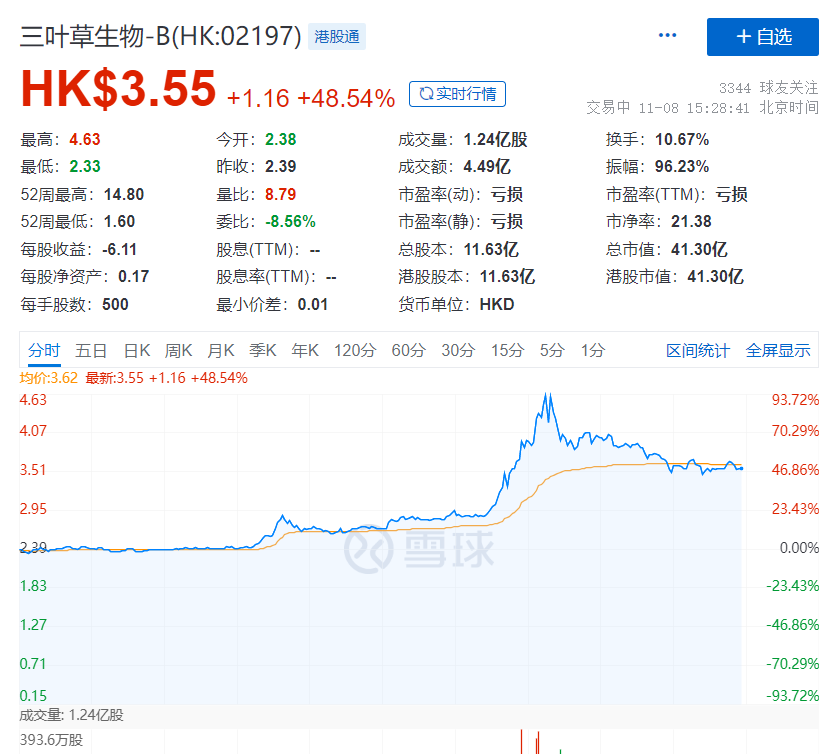The width and height of the screenshot is (840, 754).
Task: Click the 最小价差 value 0.01
Action: click(313, 304)
